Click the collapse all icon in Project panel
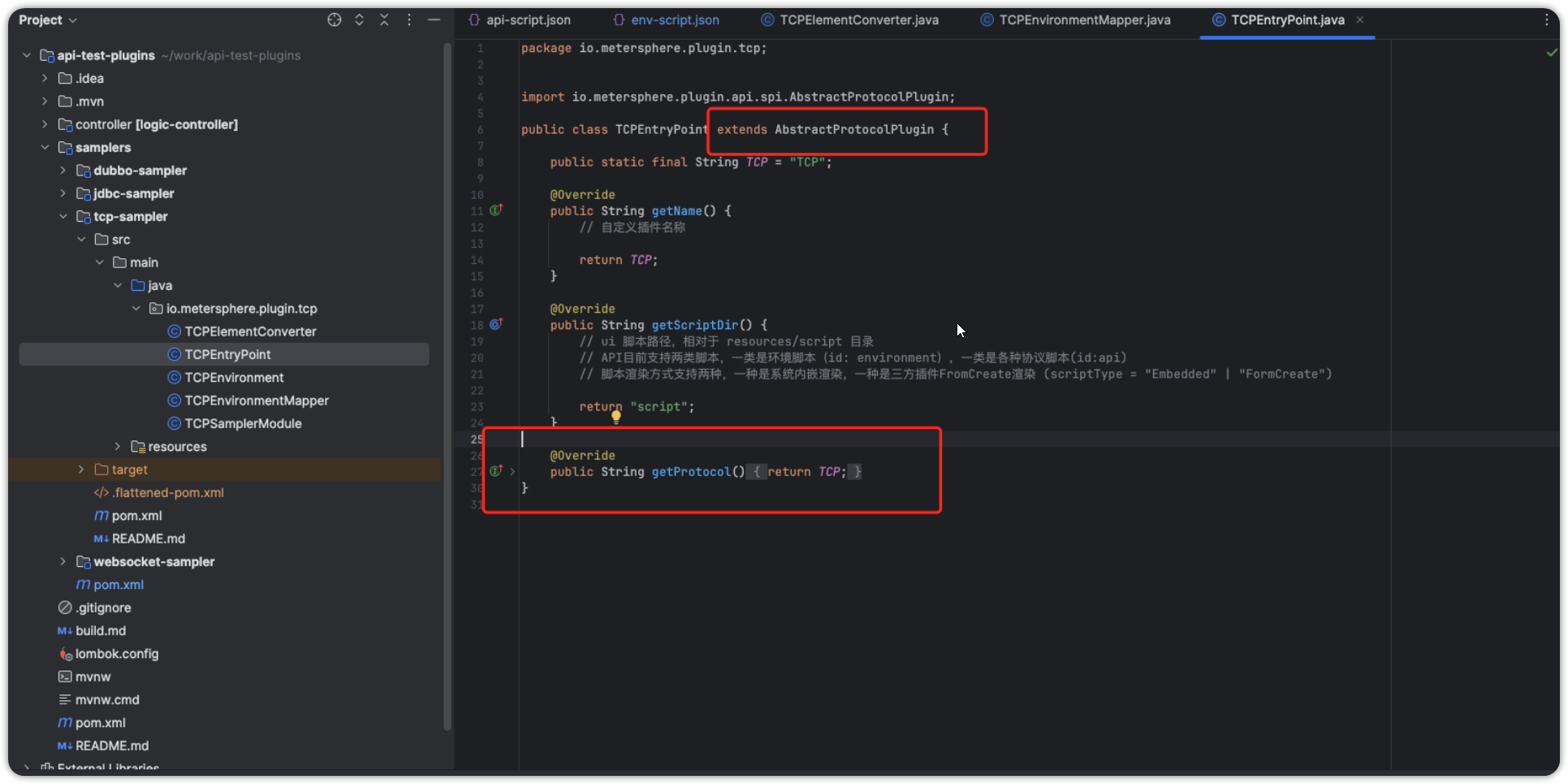 click(x=384, y=19)
